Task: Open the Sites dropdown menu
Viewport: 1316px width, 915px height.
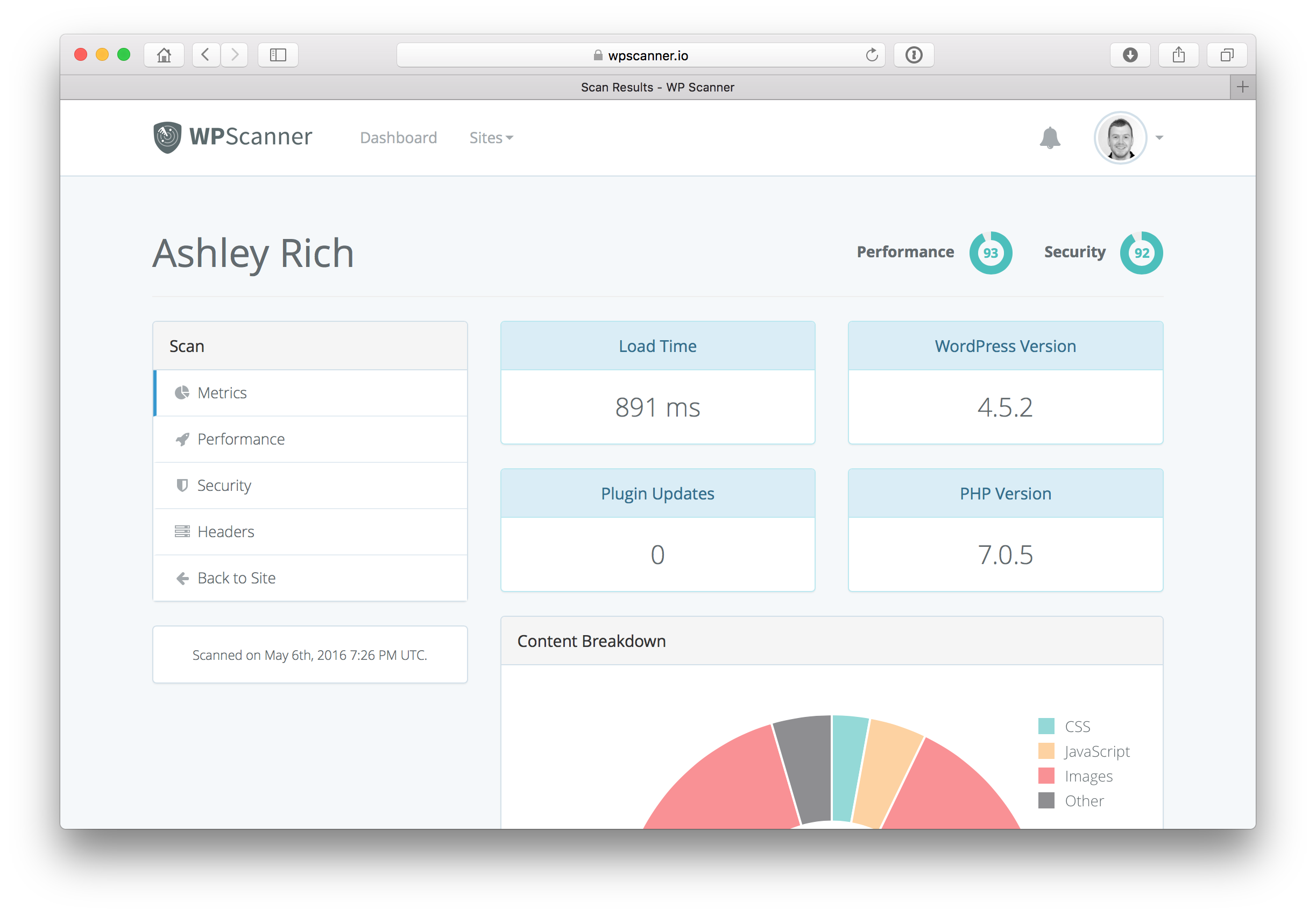Action: point(491,138)
